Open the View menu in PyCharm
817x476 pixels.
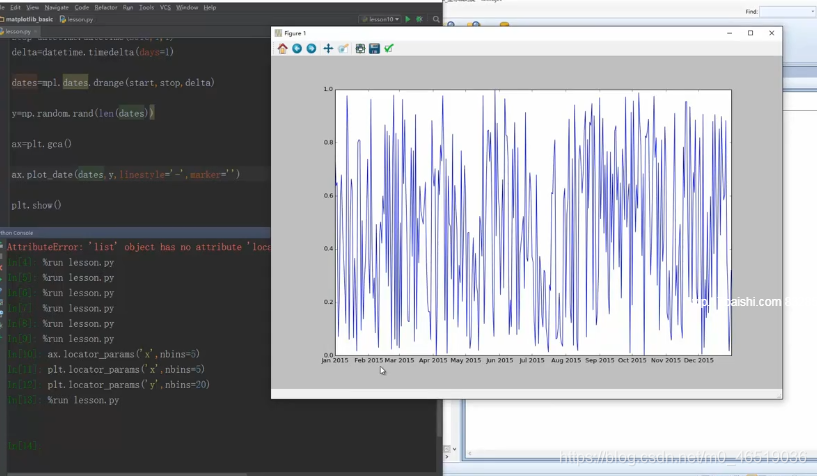[x=32, y=7]
